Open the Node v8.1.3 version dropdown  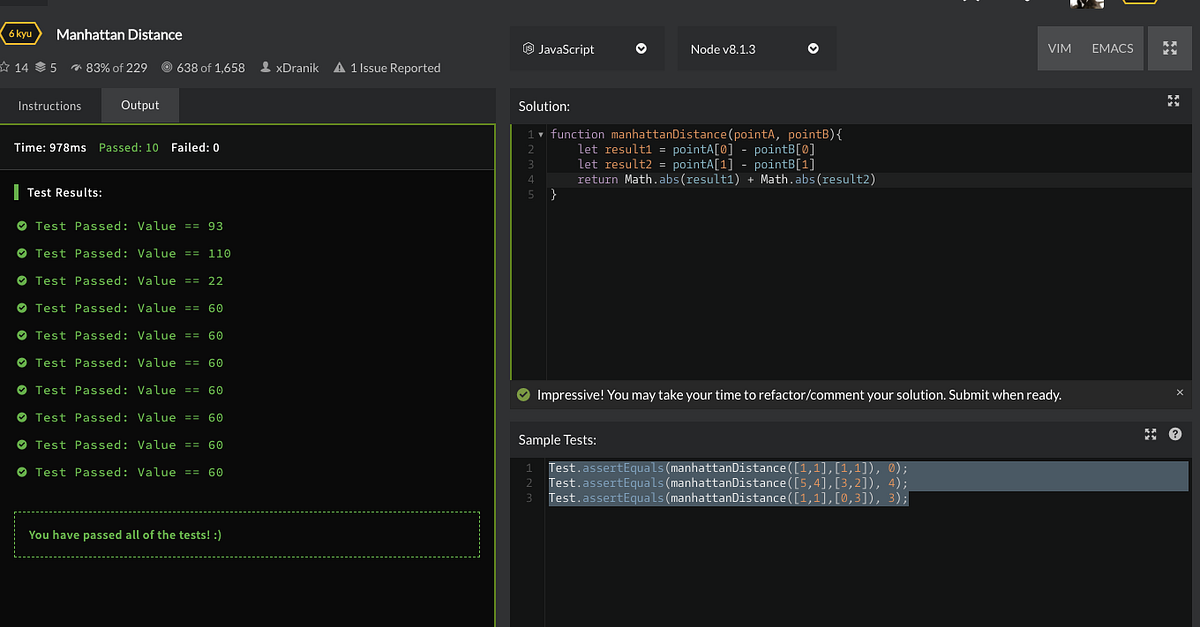(x=755, y=48)
